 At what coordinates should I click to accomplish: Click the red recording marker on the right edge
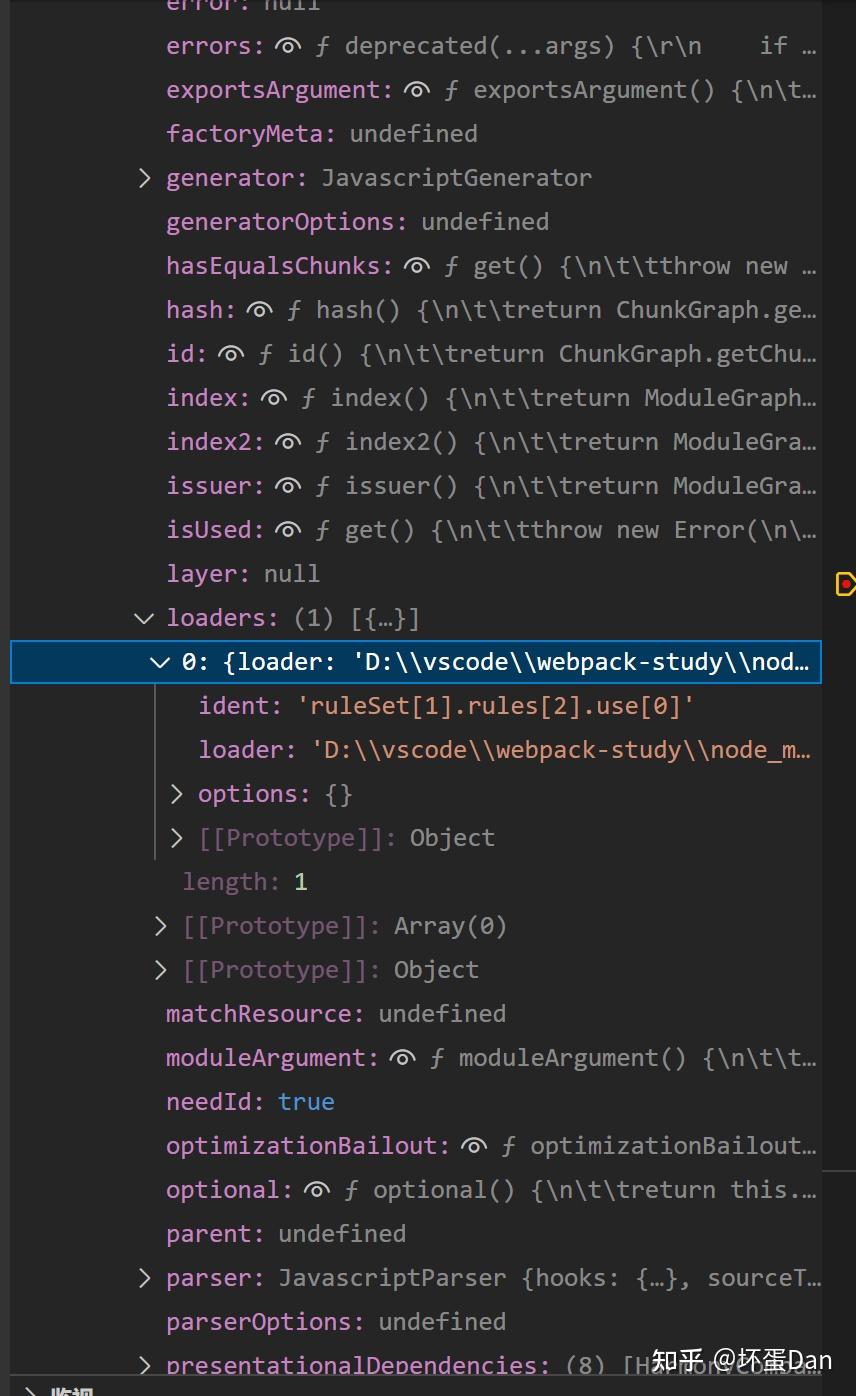click(x=846, y=584)
